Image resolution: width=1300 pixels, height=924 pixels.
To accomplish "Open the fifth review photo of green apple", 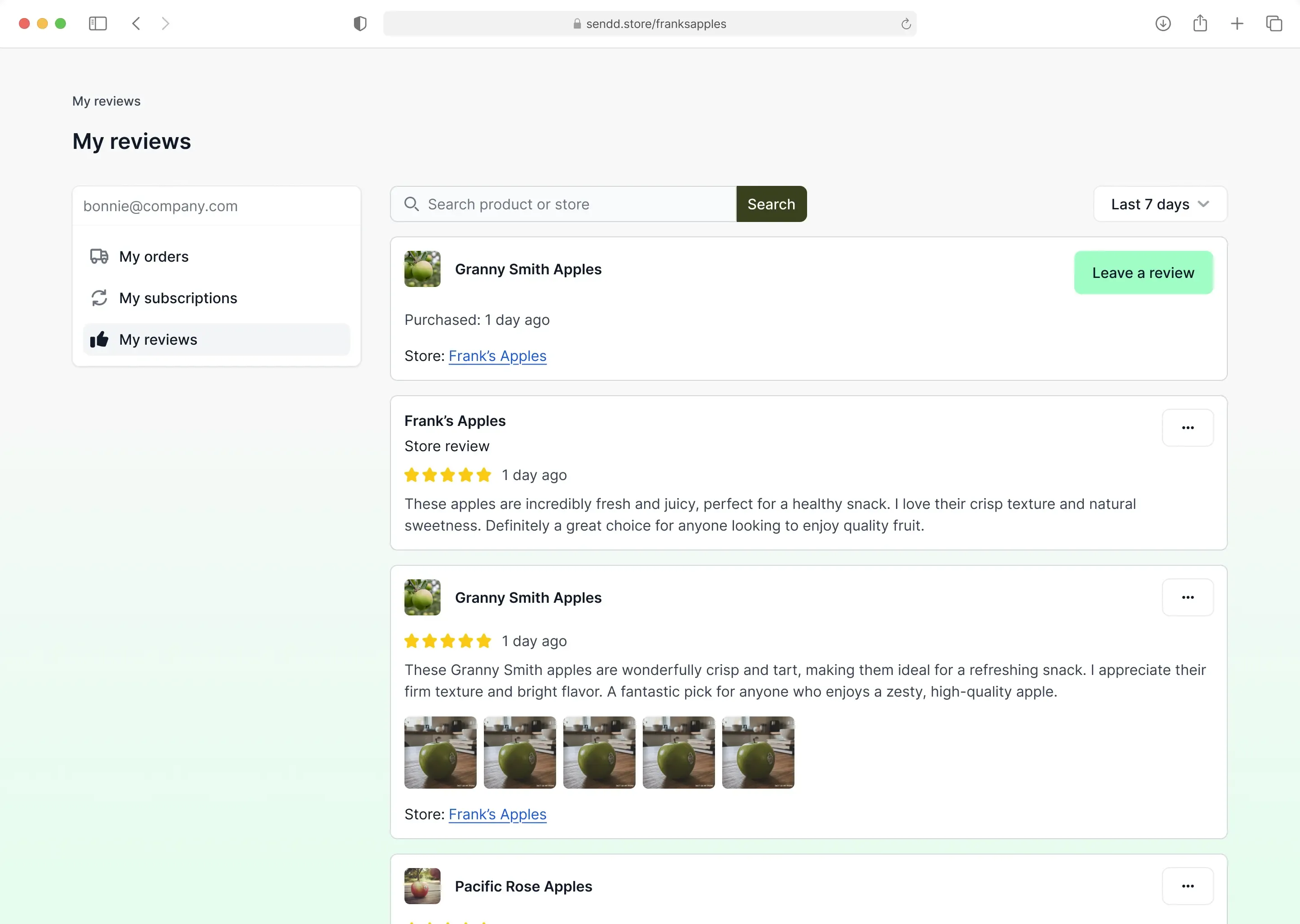I will 758,752.
